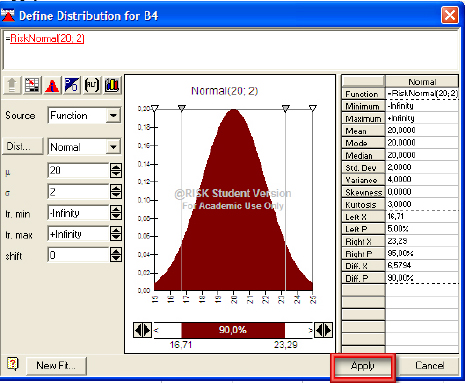Image resolution: width=465 pixels, height=383 pixels.
Task: Click the tr. min field showing -Infinity
Action: tap(78, 213)
